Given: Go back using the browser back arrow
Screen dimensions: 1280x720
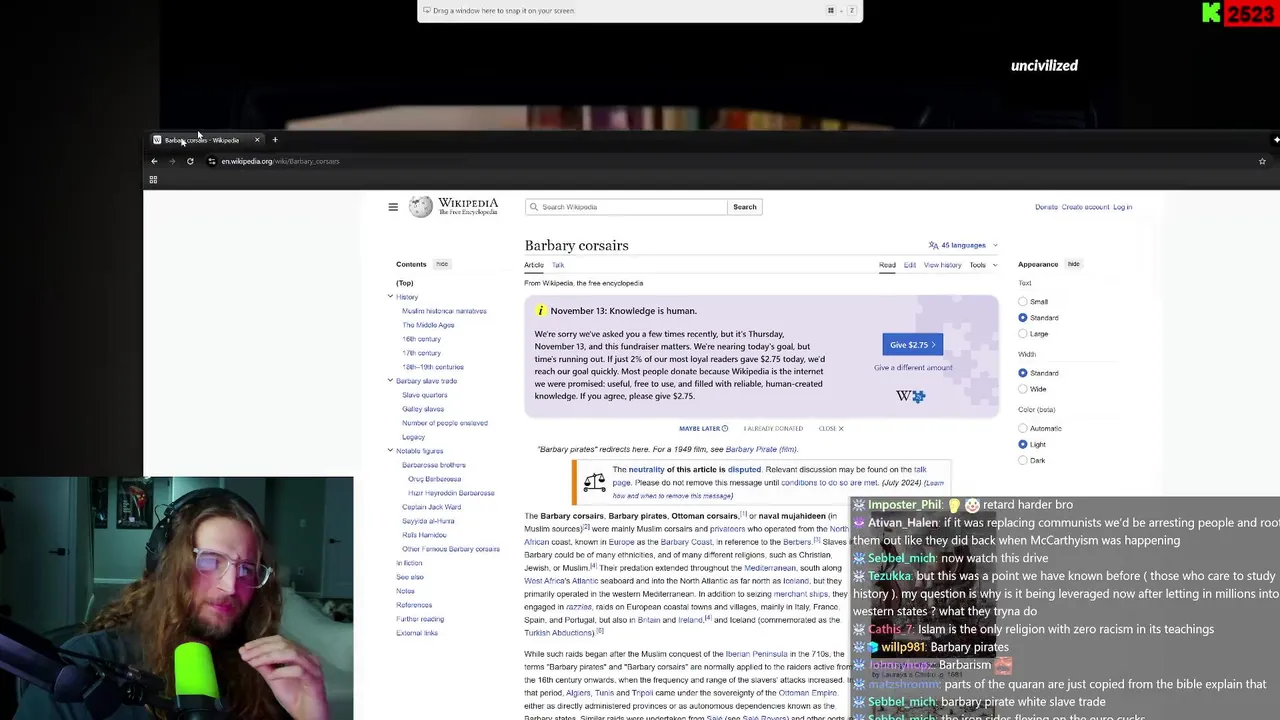Looking at the screenshot, I should click(x=154, y=161).
